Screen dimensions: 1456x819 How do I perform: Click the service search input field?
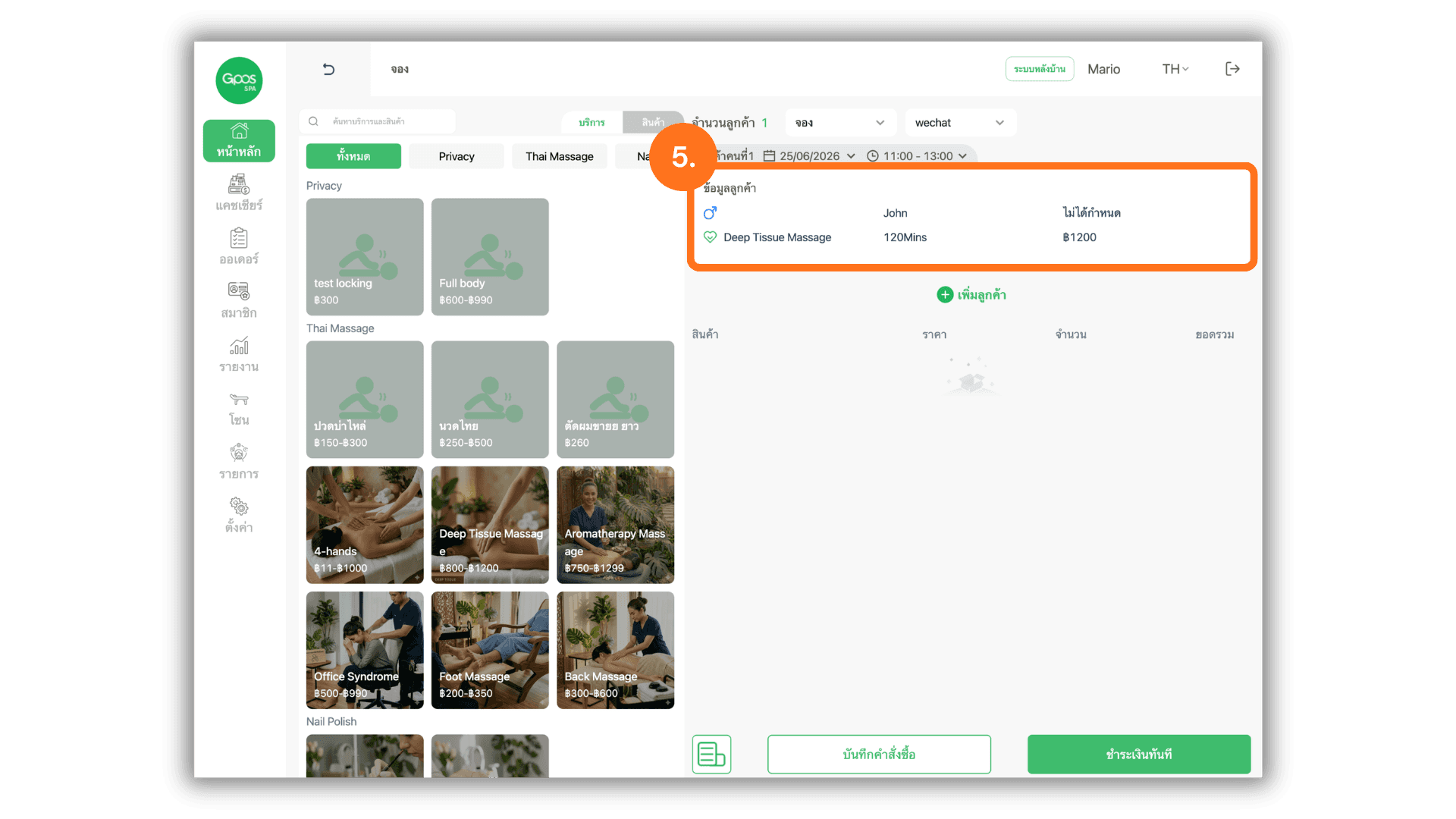[378, 121]
